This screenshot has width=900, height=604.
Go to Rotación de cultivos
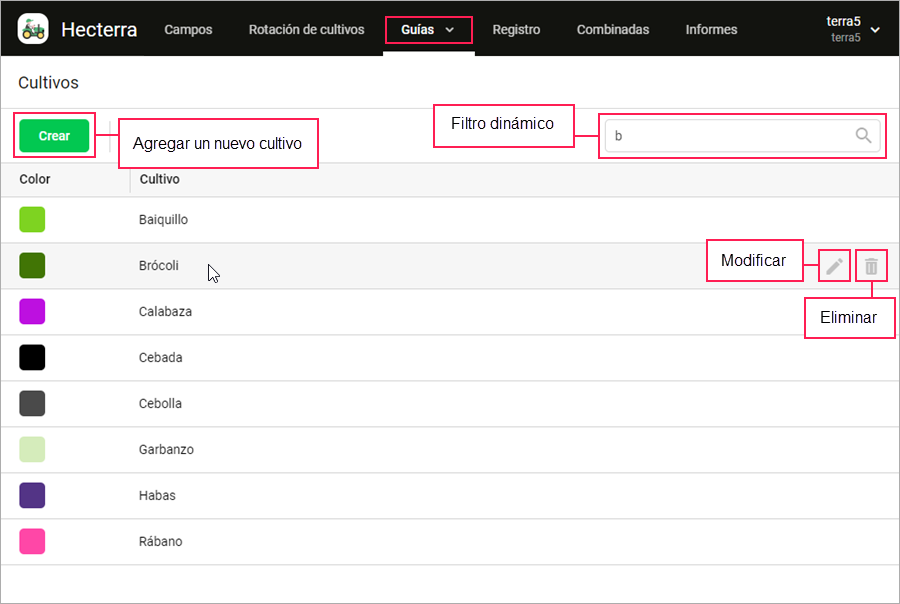(307, 30)
